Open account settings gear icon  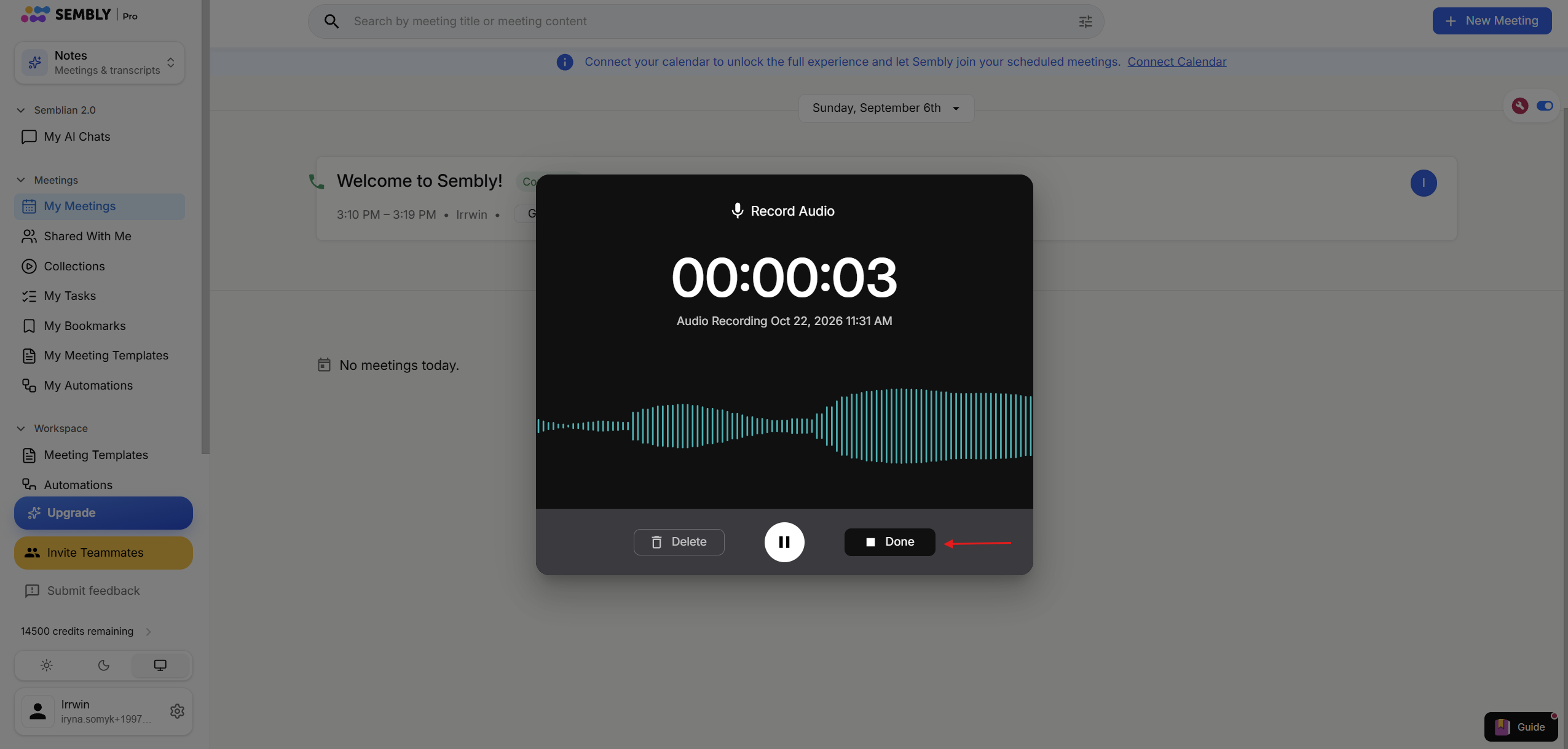pos(177,711)
